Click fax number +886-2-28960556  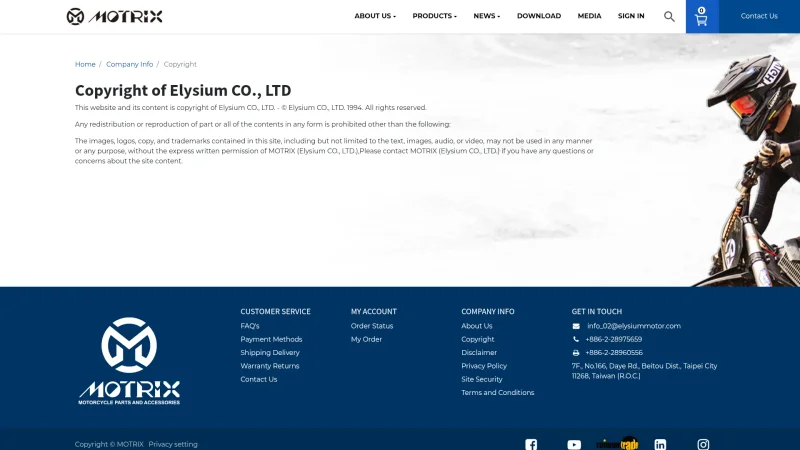tap(614, 353)
